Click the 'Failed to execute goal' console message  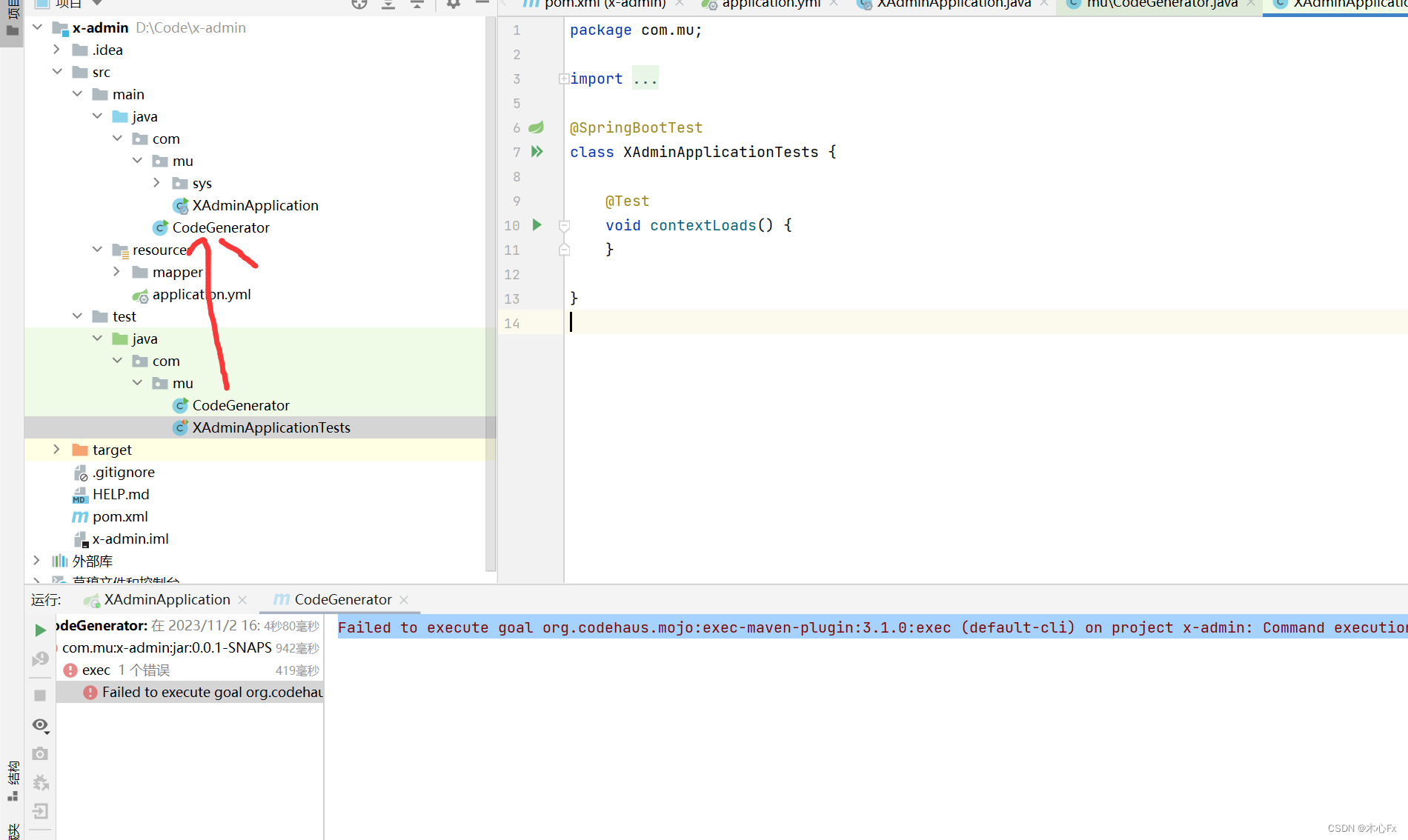click(x=872, y=627)
